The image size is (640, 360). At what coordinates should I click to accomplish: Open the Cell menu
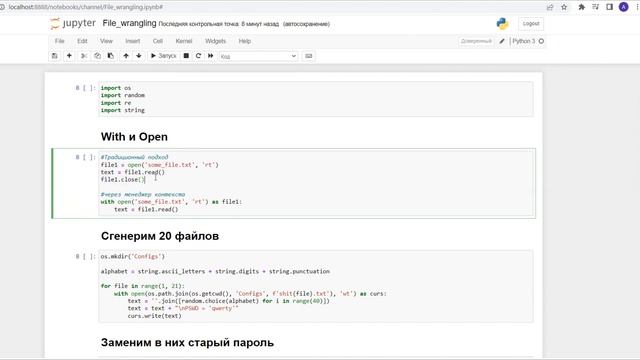158,41
